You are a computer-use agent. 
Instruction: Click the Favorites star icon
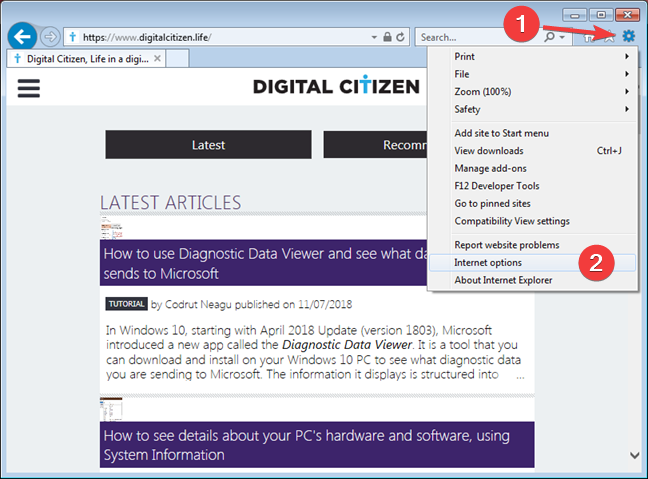click(x=609, y=37)
